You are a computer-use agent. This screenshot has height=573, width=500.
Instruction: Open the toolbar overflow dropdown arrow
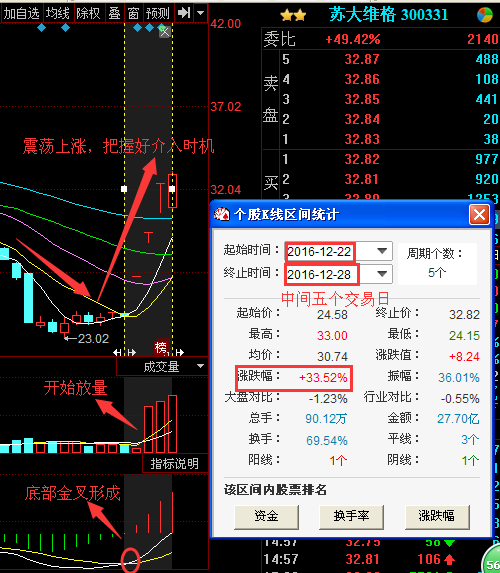coord(200,13)
